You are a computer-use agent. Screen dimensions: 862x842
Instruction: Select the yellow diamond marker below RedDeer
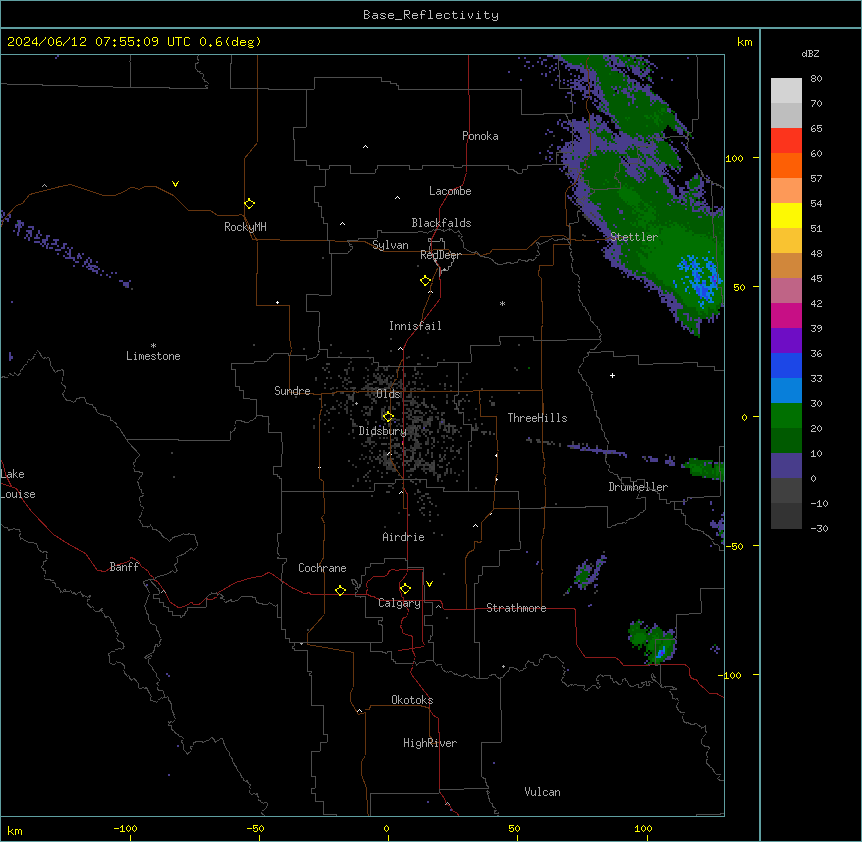(426, 281)
